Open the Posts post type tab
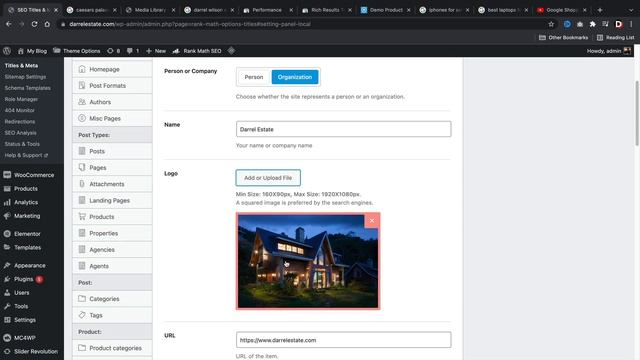The height and width of the screenshot is (360, 640). (112, 151)
